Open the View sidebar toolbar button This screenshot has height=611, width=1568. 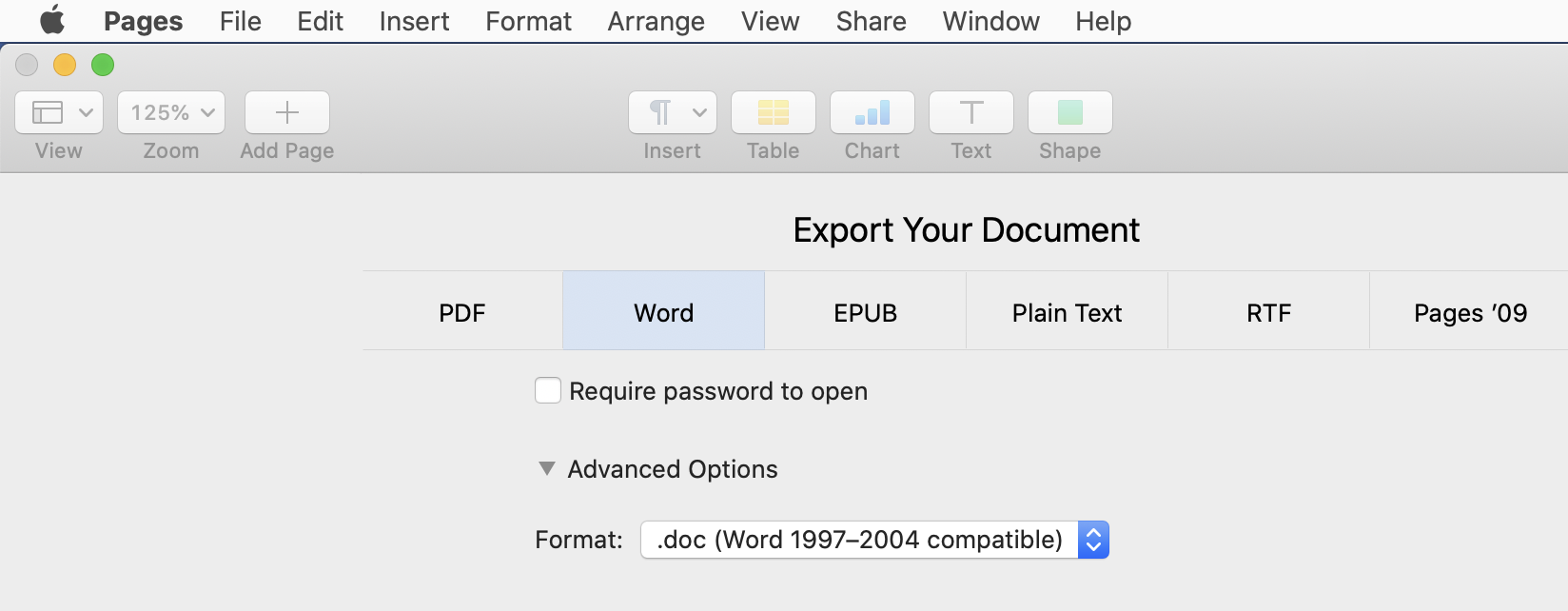(x=59, y=112)
